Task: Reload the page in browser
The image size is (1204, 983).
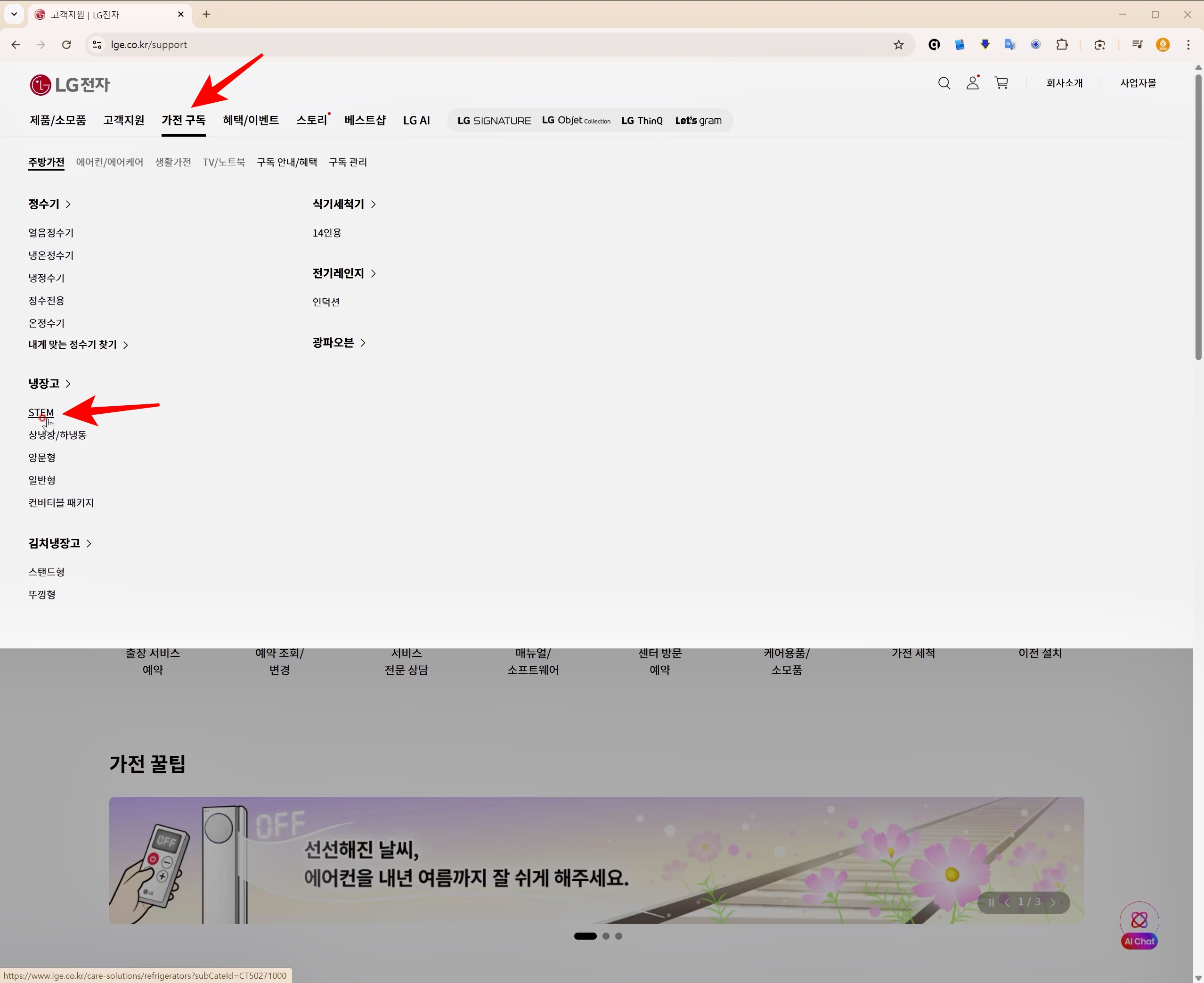Action: (66, 45)
